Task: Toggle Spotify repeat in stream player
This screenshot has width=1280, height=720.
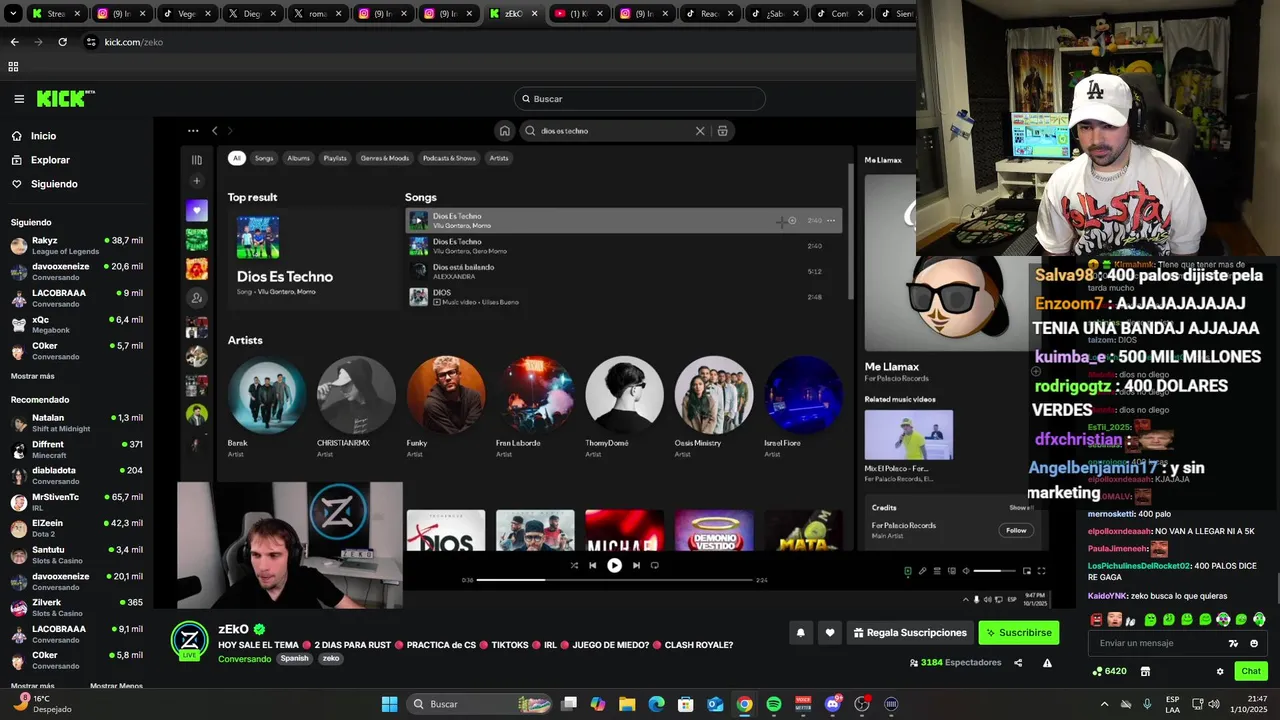Action: tap(655, 565)
